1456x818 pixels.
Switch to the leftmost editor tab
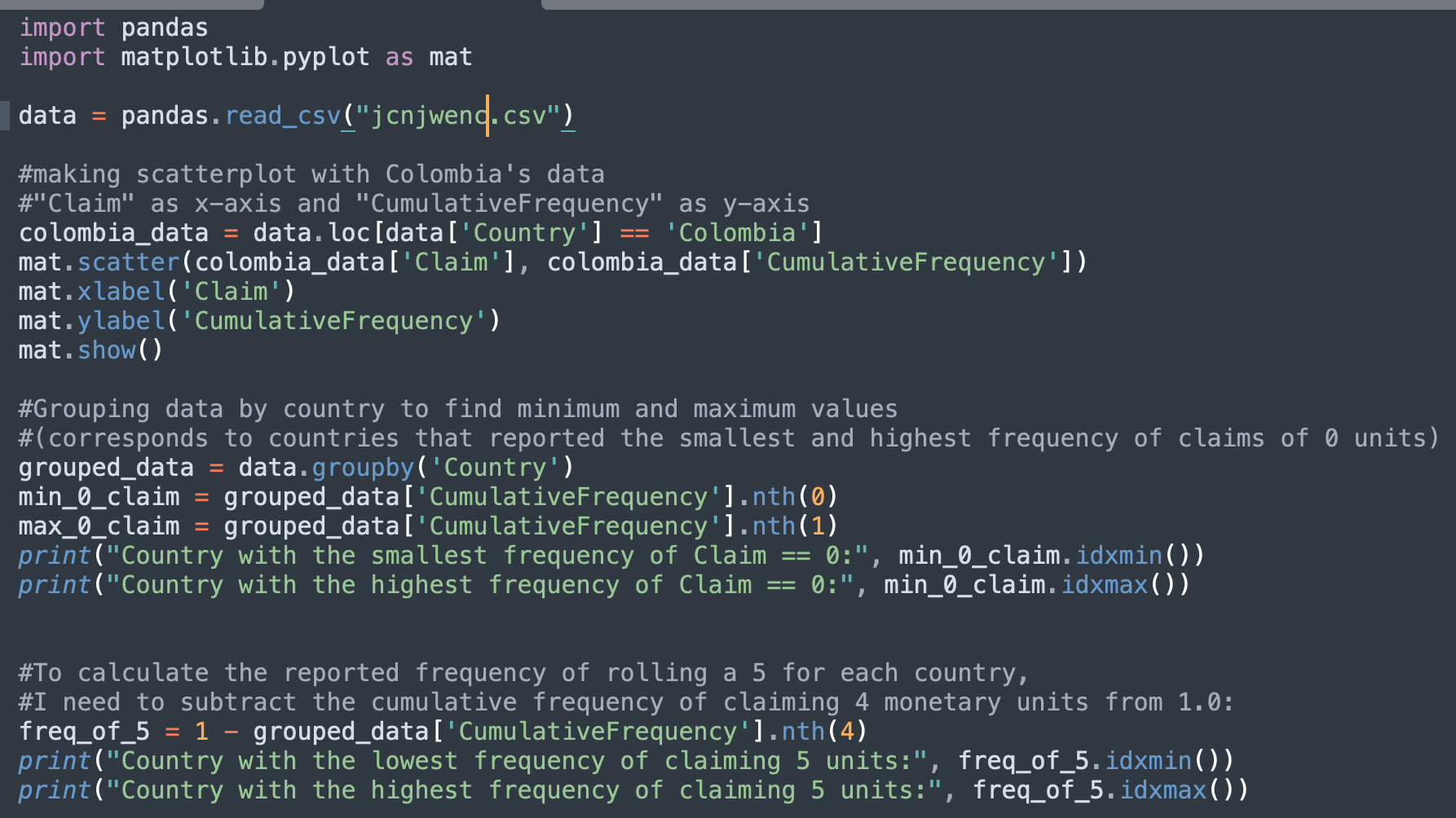[130, 7]
